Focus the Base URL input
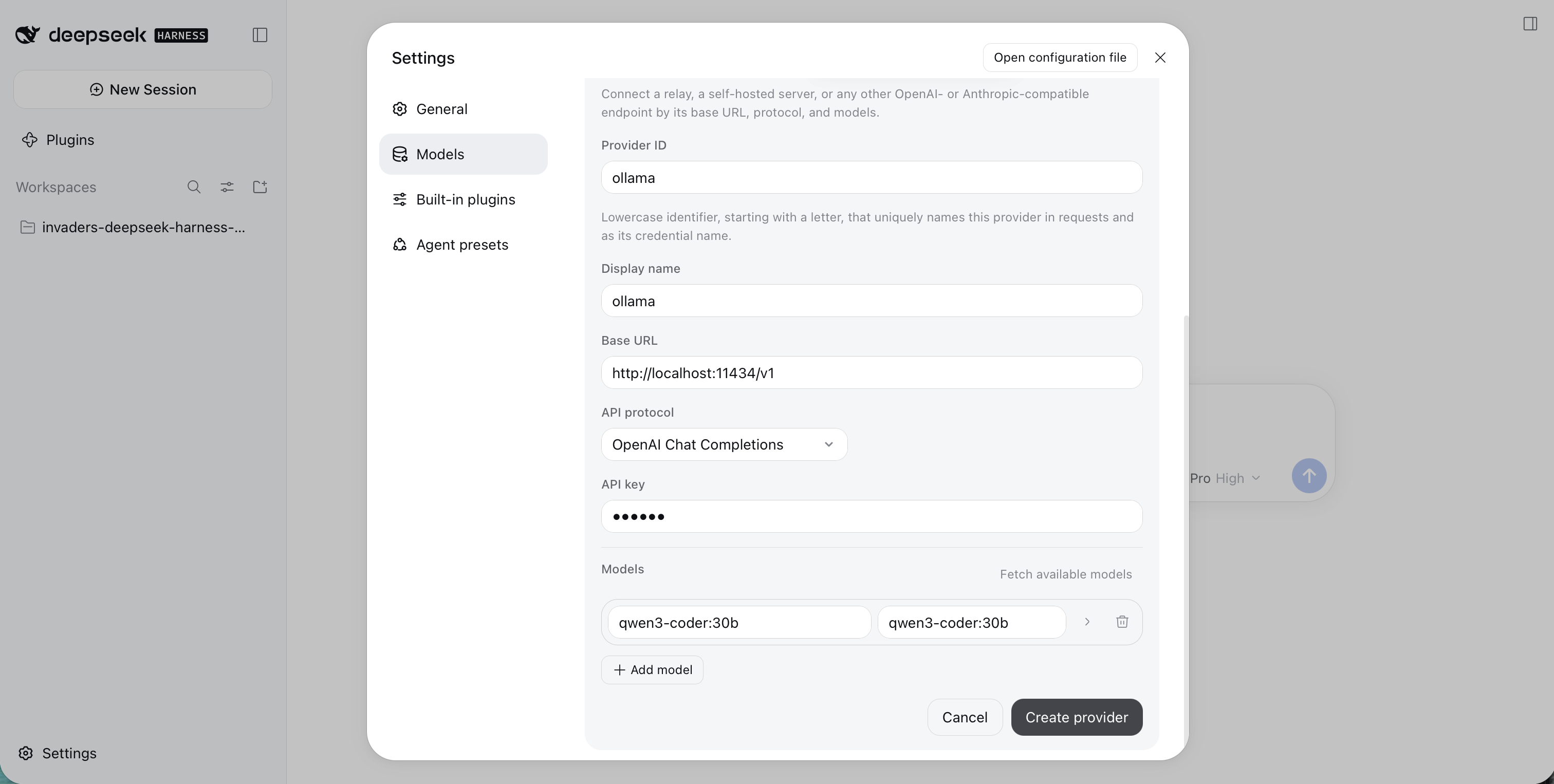The image size is (1554, 784). (872, 372)
